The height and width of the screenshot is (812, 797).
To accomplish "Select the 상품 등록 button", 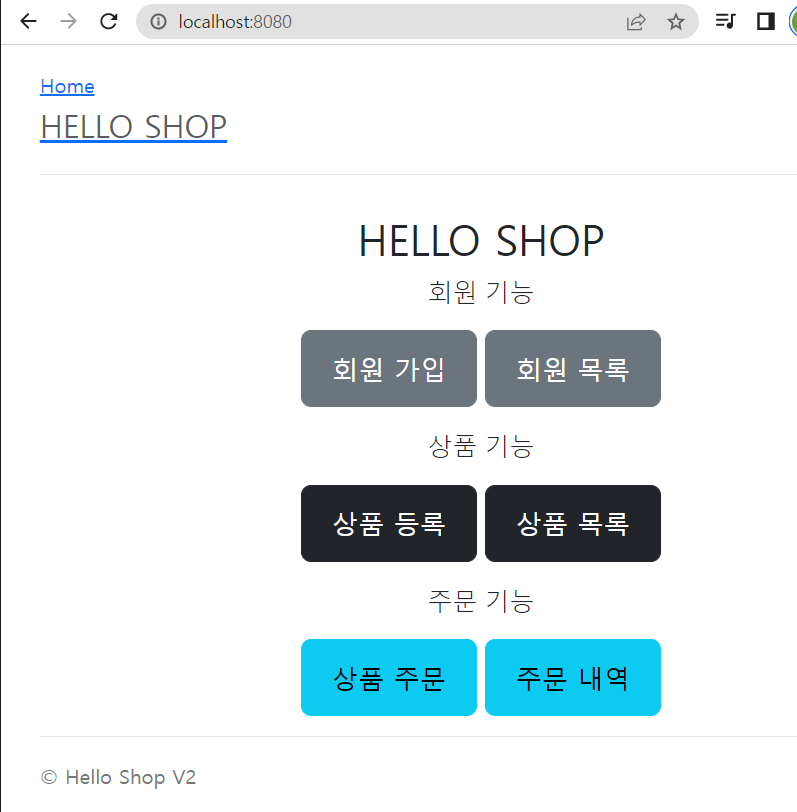I will click(389, 524).
